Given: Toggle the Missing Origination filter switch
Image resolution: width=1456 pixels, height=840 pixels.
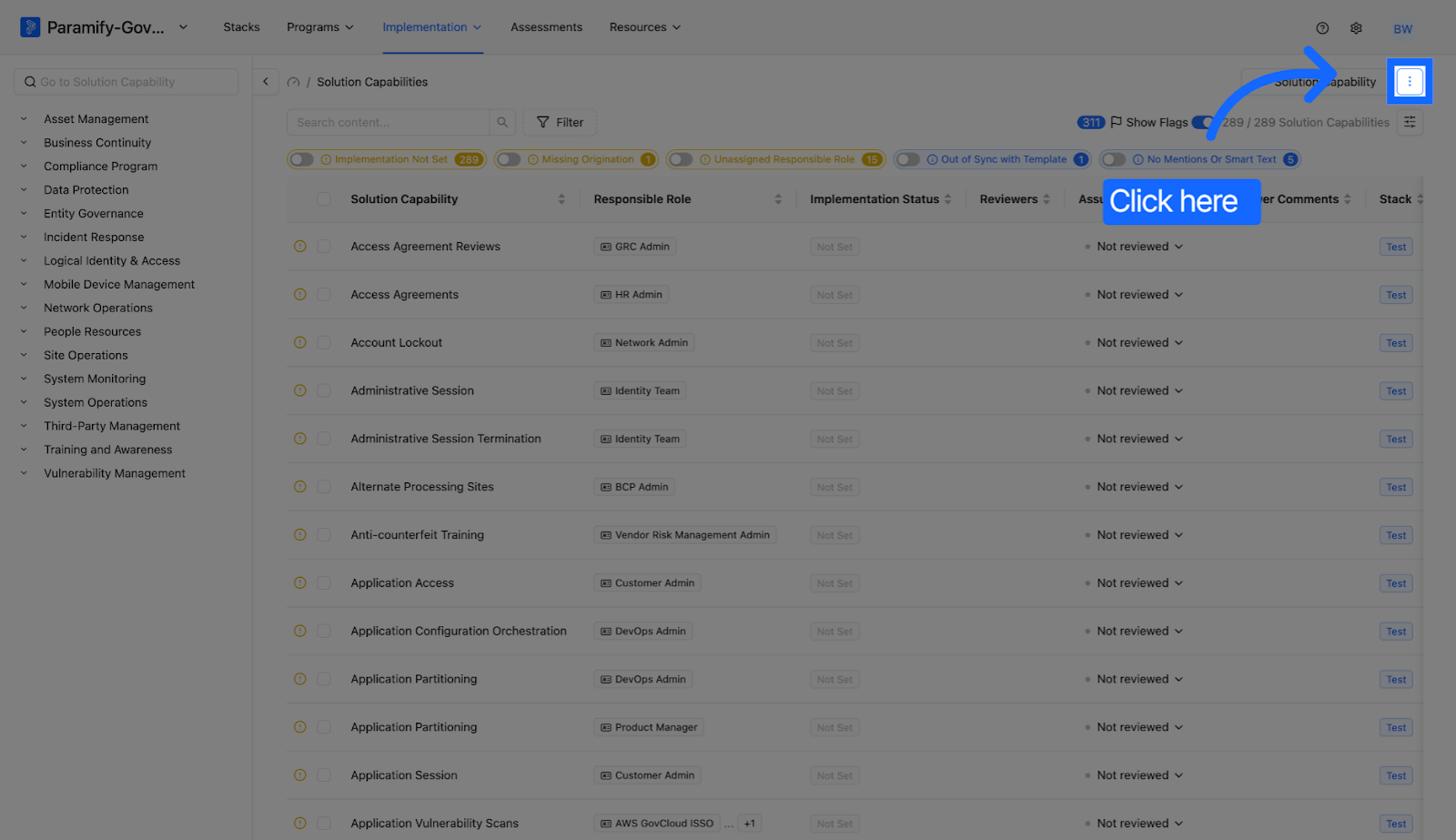Looking at the screenshot, I should coord(509,159).
